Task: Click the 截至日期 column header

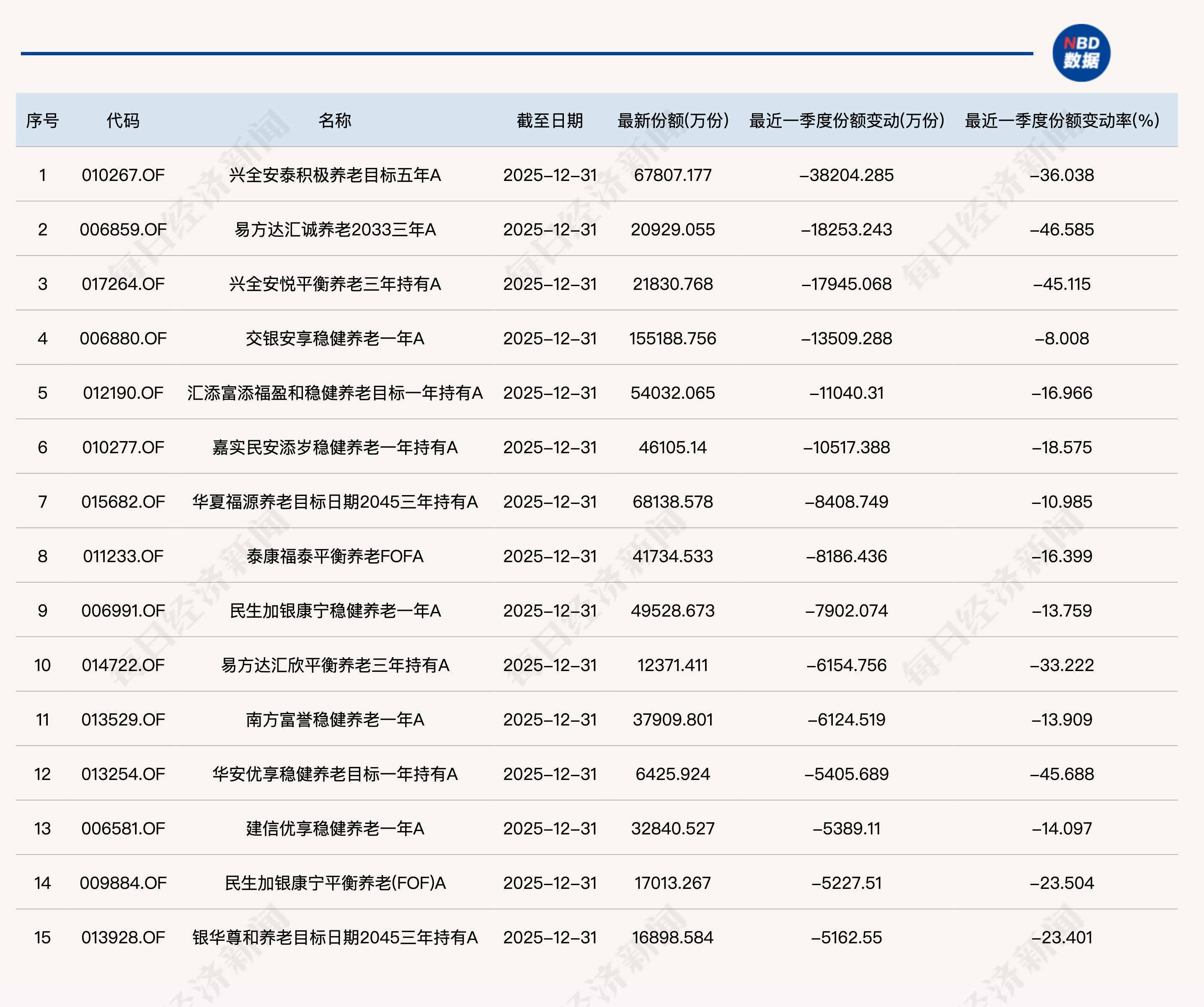Action: tap(549, 120)
